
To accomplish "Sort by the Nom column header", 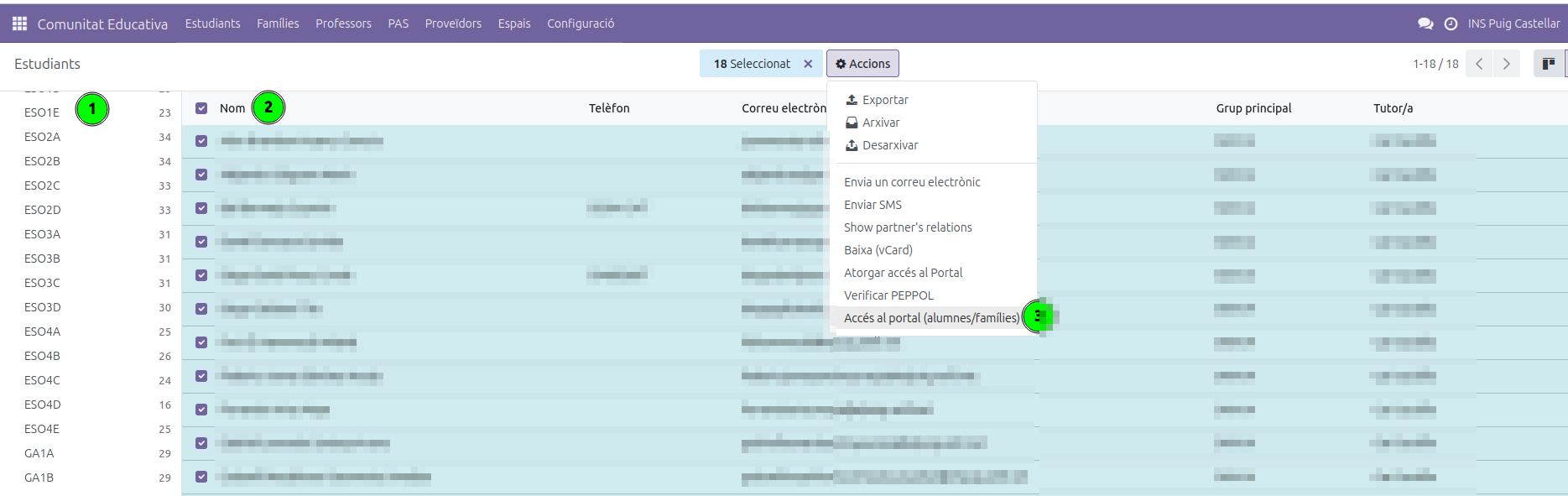I will pyautogui.click(x=232, y=108).
